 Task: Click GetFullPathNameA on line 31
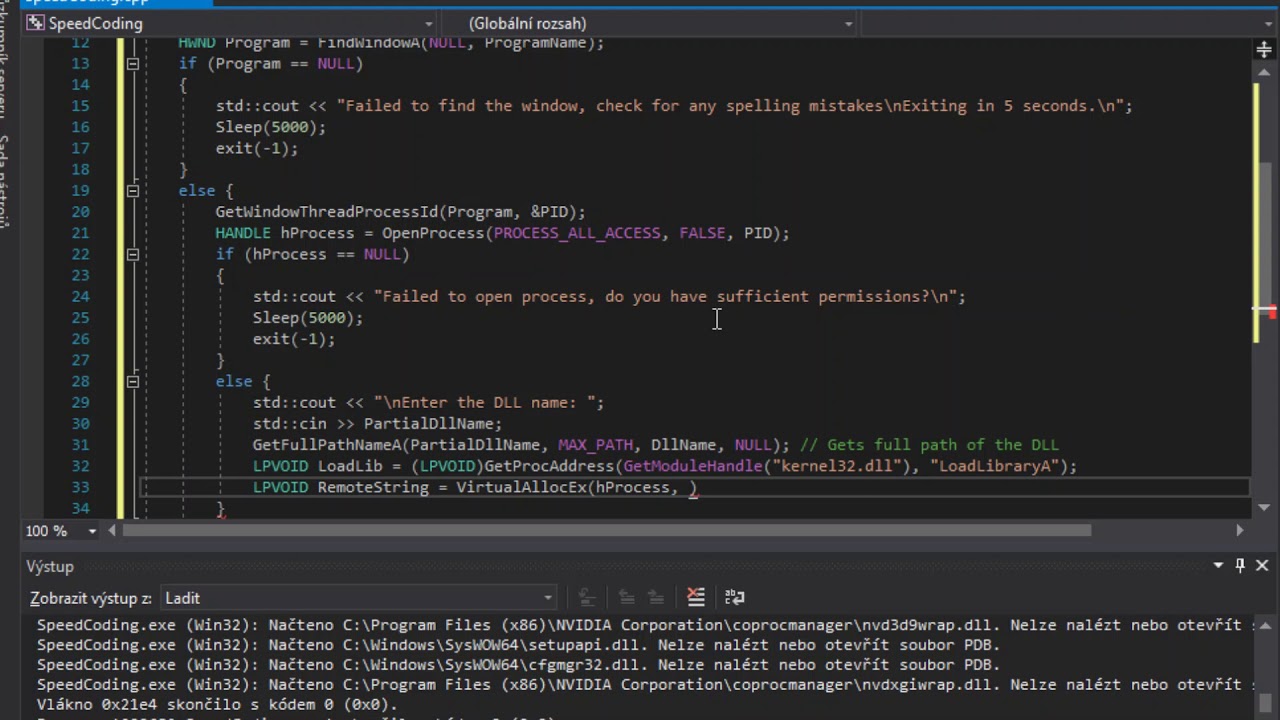pyautogui.click(x=327, y=445)
